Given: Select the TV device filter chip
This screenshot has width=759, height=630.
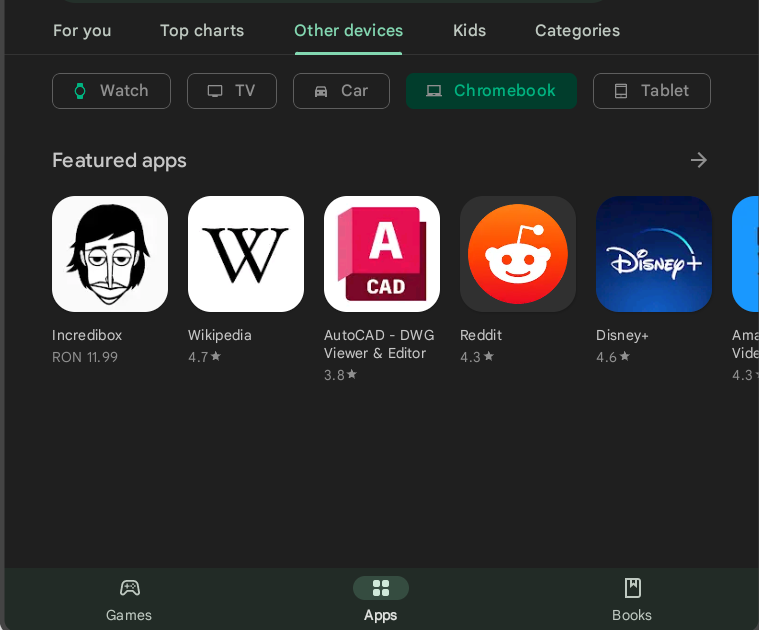Looking at the screenshot, I should [x=232, y=91].
